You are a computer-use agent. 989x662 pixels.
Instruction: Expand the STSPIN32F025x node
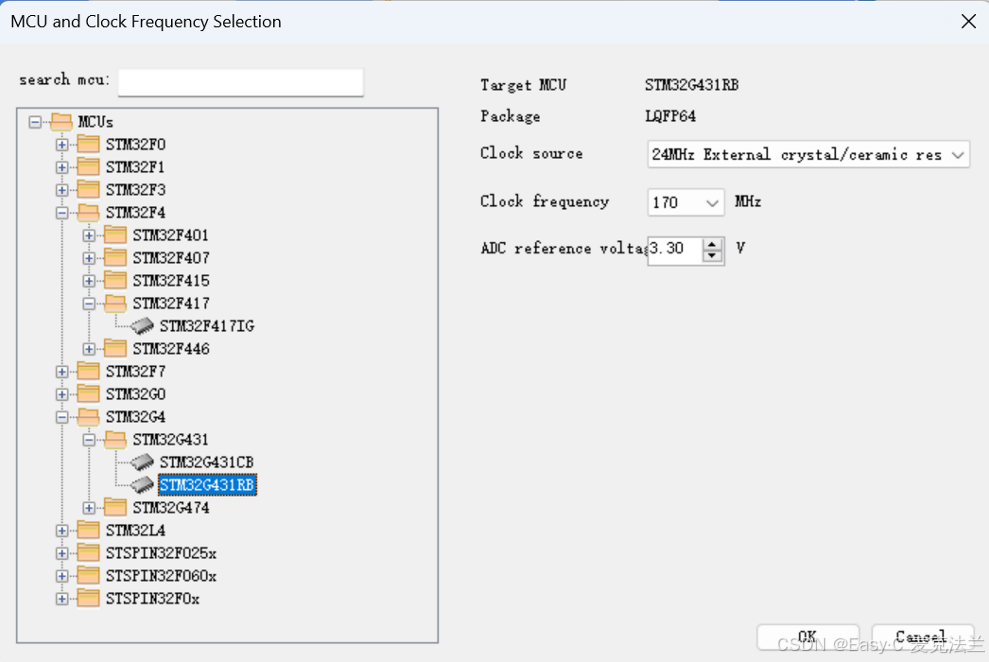pos(61,553)
